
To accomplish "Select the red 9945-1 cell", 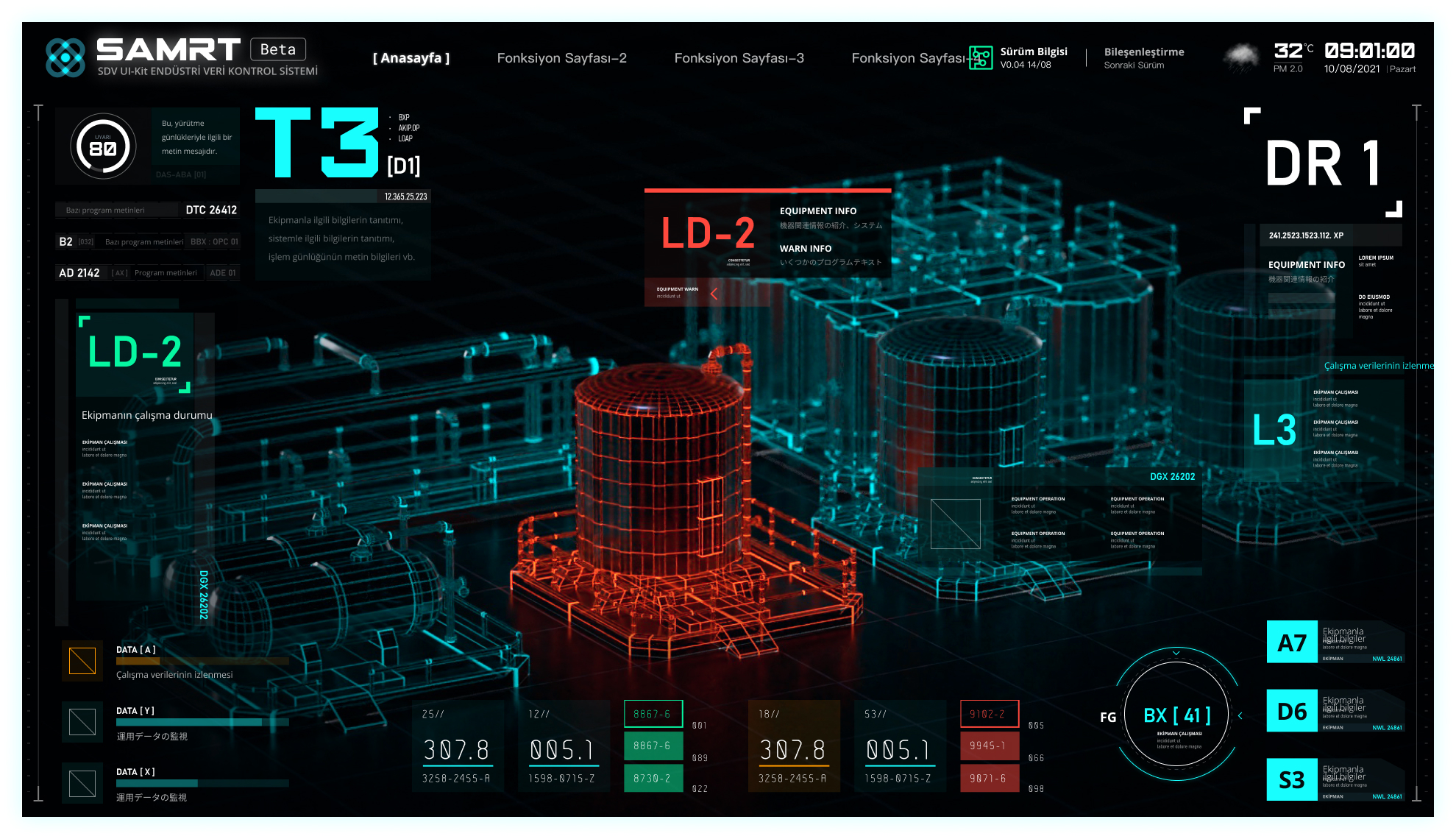I will [989, 746].
